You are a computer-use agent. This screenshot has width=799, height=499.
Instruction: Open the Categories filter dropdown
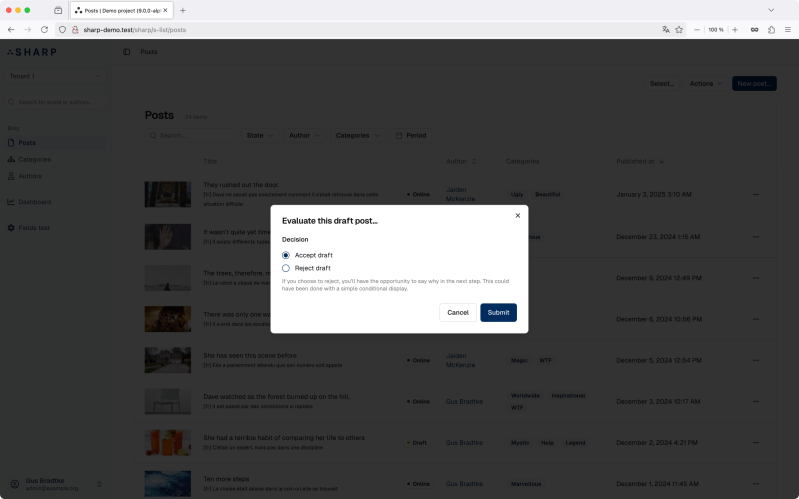click(357, 136)
